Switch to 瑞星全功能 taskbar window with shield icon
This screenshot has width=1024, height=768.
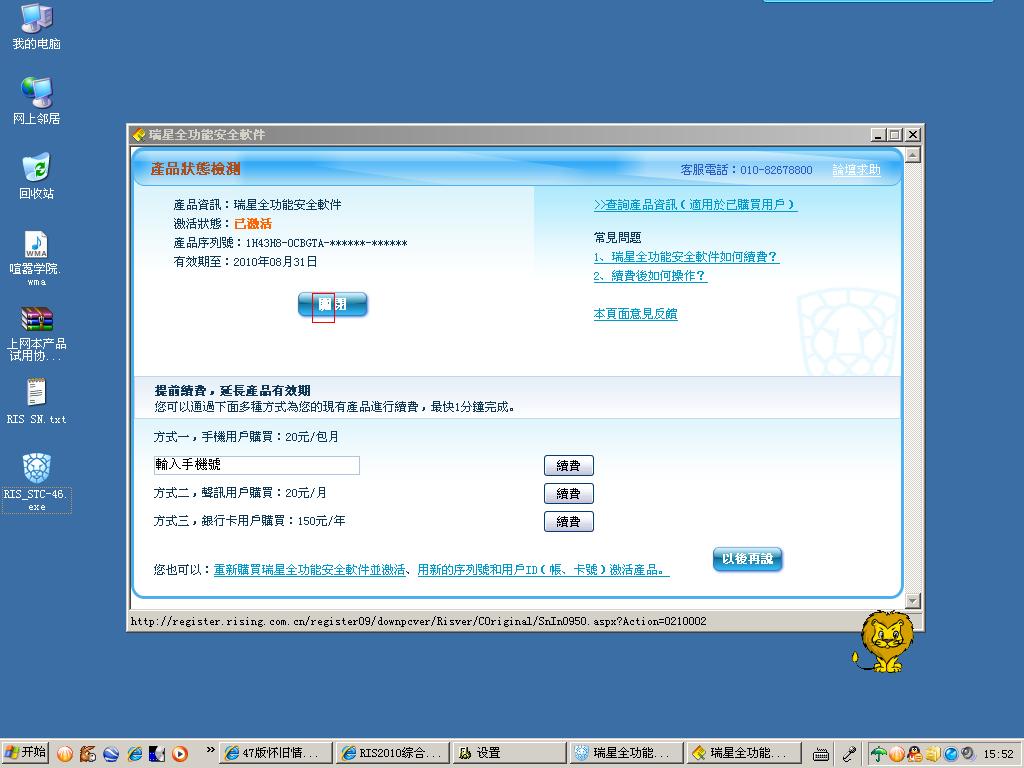pyautogui.click(x=627, y=753)
